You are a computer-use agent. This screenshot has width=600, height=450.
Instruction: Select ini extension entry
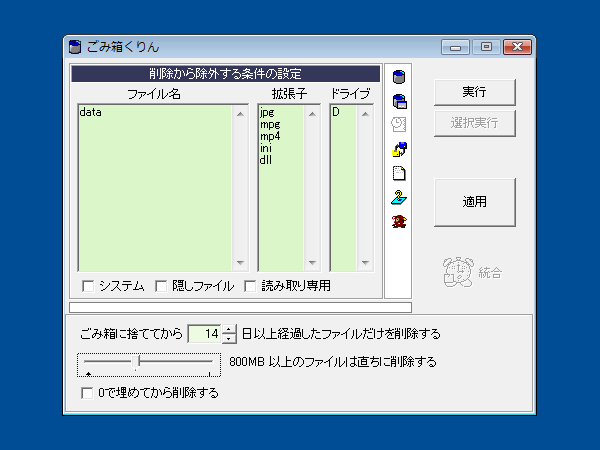(266, 148)
